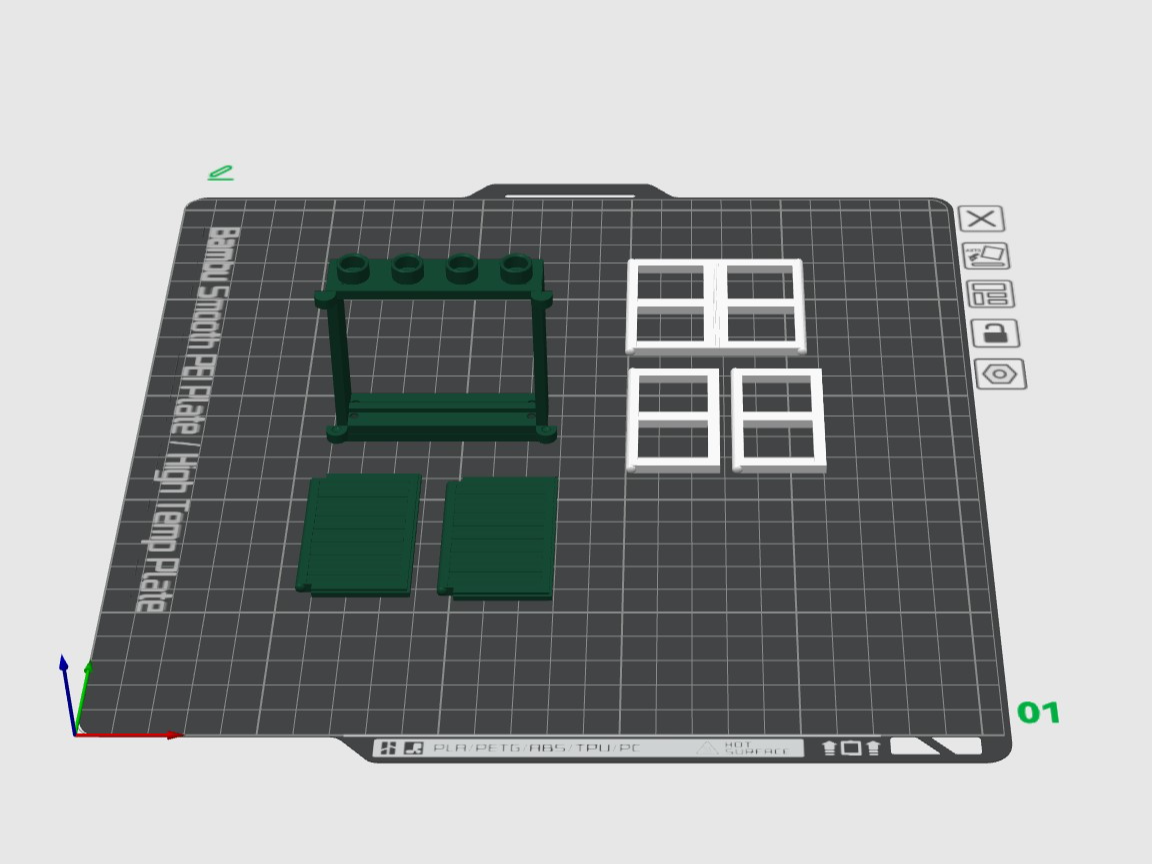Click the plate close X icon
The height and width of the screenshot is (864, 1152).
[982, 219]
